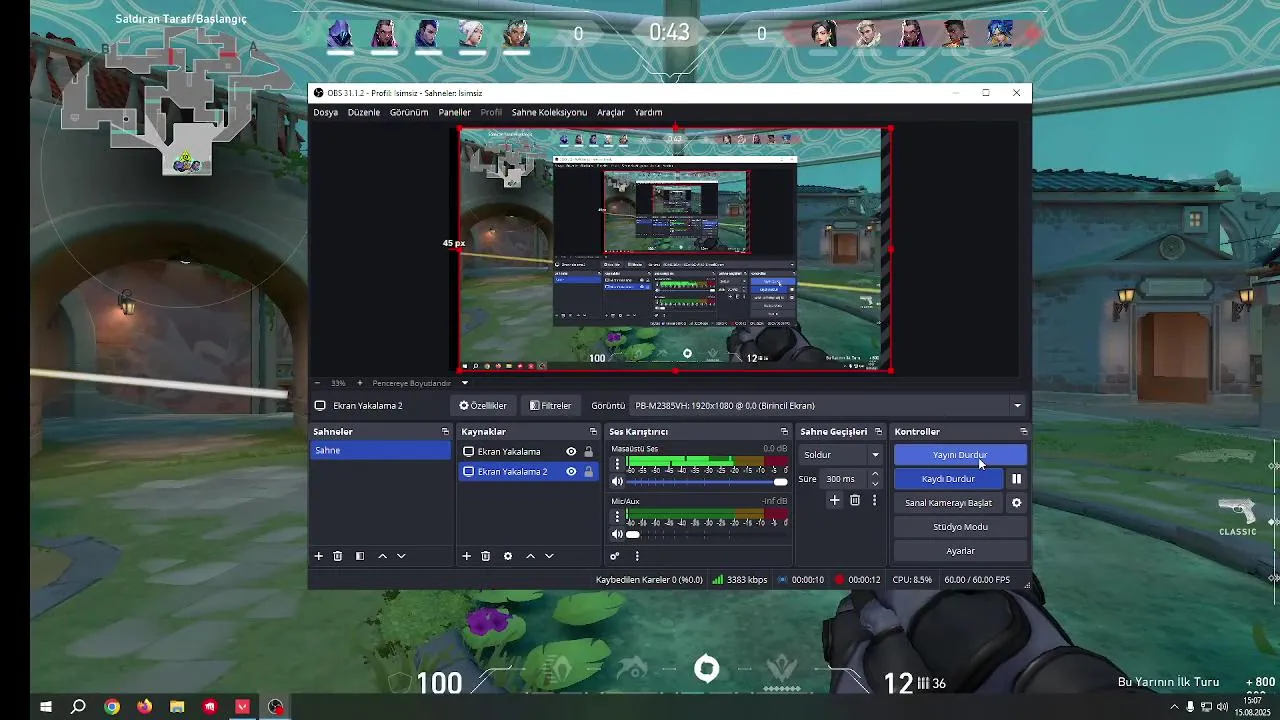Open Görüntü display selection dropdown
1280x720 pixels.
(829, 406)
